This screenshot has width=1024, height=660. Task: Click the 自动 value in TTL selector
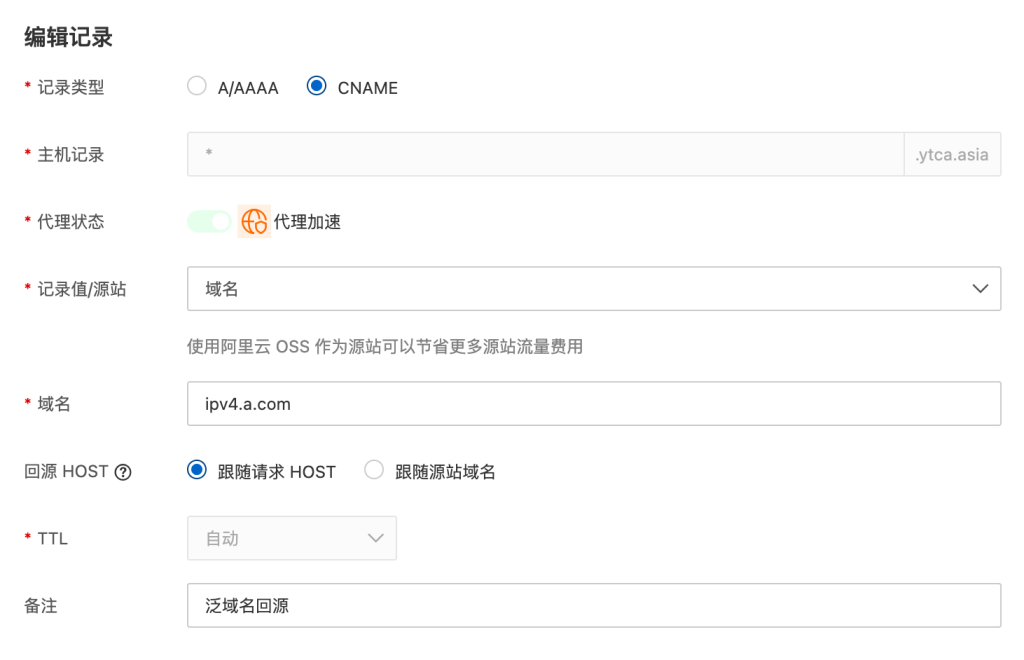click(x=223, y=538)
